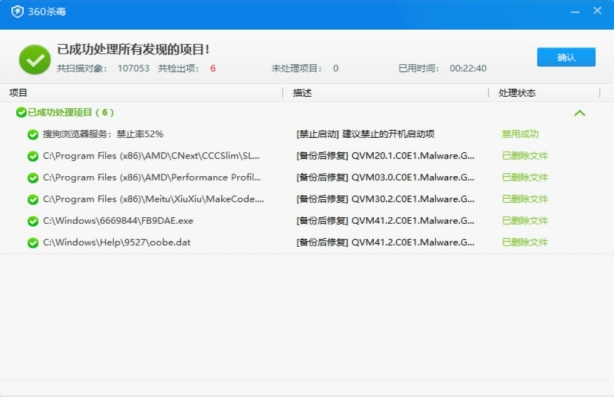
Task: Collapse the 已成功处理项目 group with chevron
Action: pos(580,113)
